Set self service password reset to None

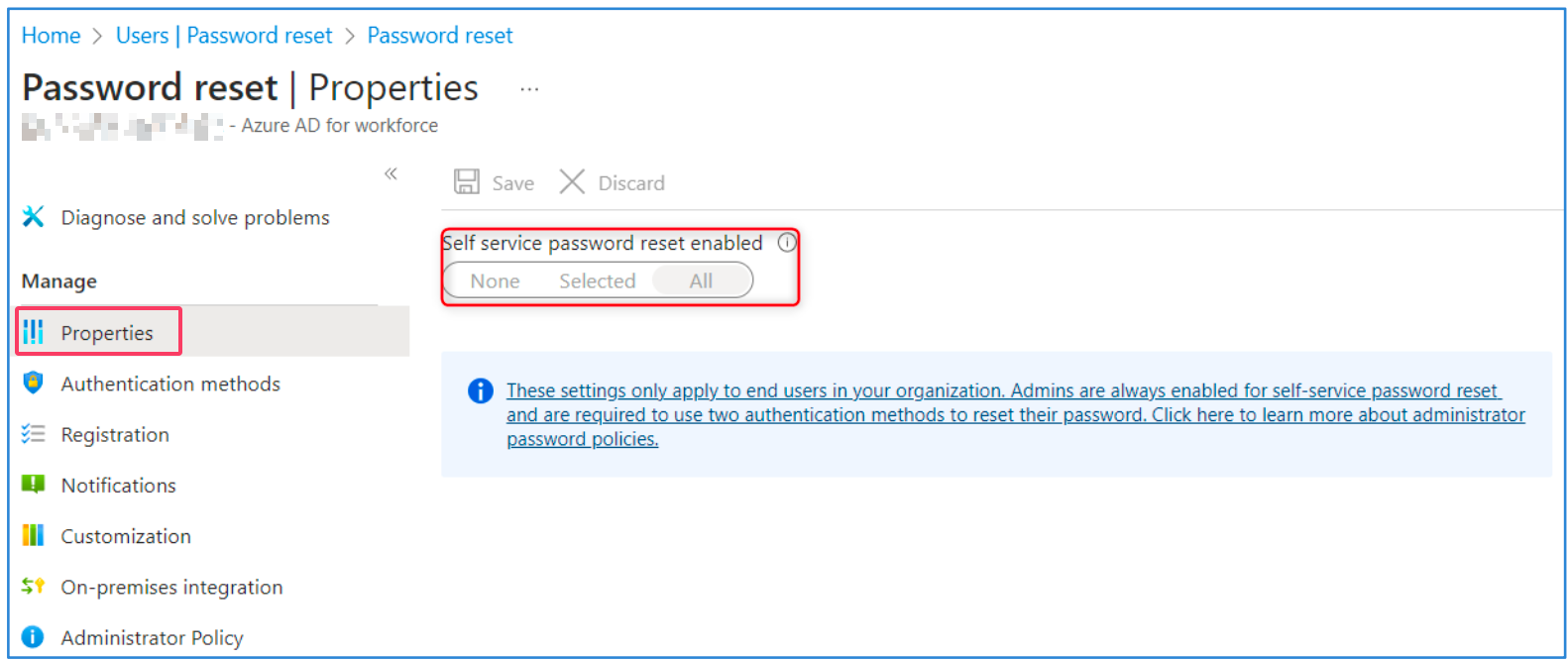pos(494,280)
